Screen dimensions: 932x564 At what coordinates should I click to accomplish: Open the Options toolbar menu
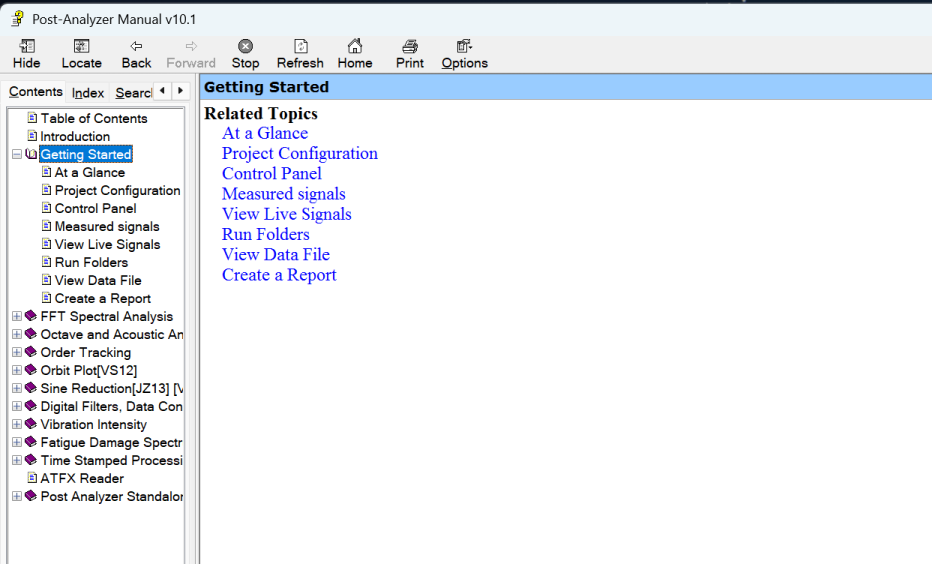click(x=464, y=47)
